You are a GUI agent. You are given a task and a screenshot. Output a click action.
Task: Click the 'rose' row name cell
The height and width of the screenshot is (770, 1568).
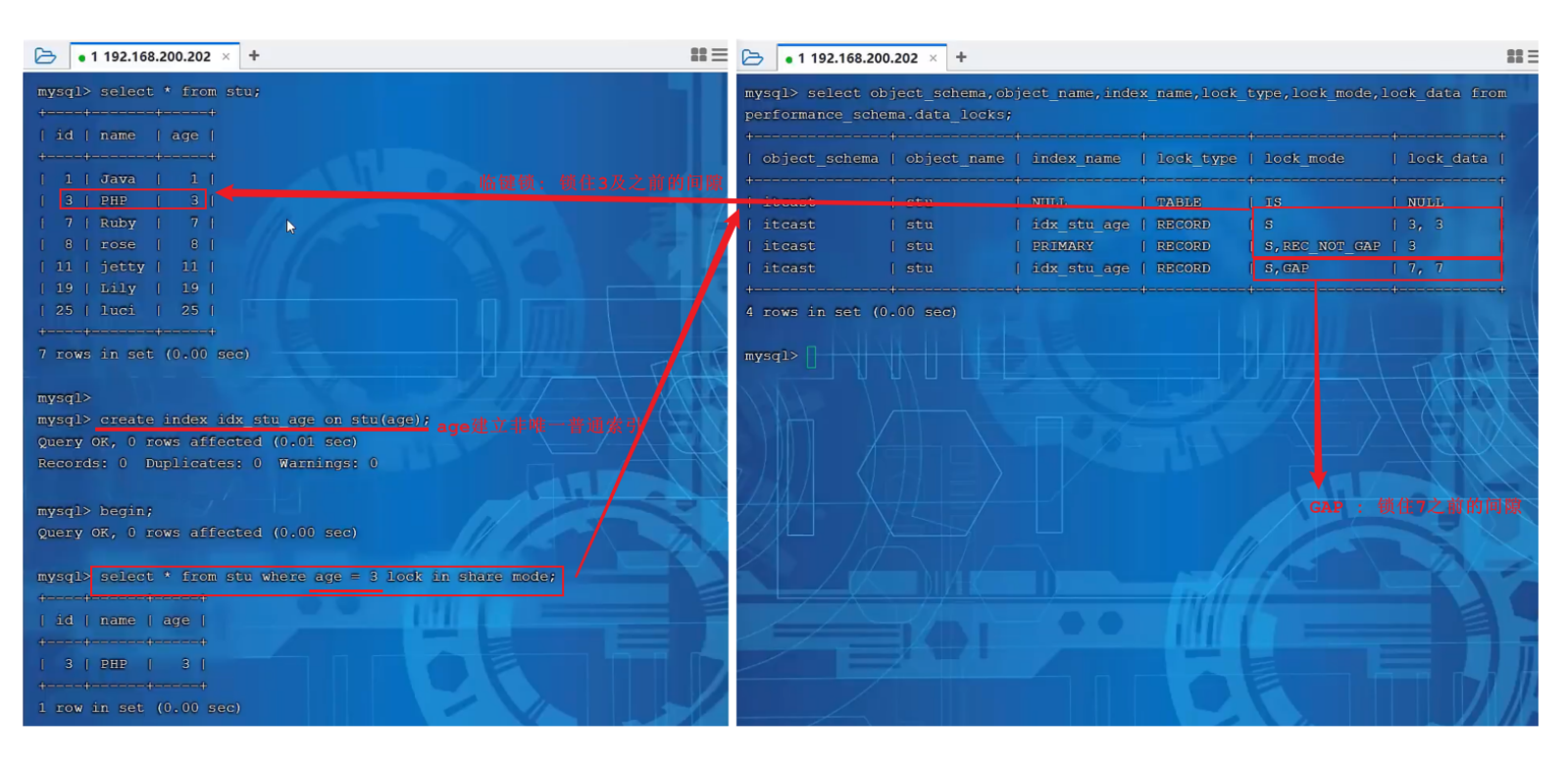[118, 244]
